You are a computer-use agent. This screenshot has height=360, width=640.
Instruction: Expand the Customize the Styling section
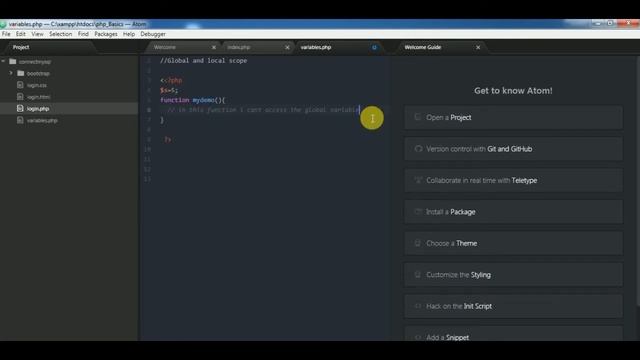[513, 275]
